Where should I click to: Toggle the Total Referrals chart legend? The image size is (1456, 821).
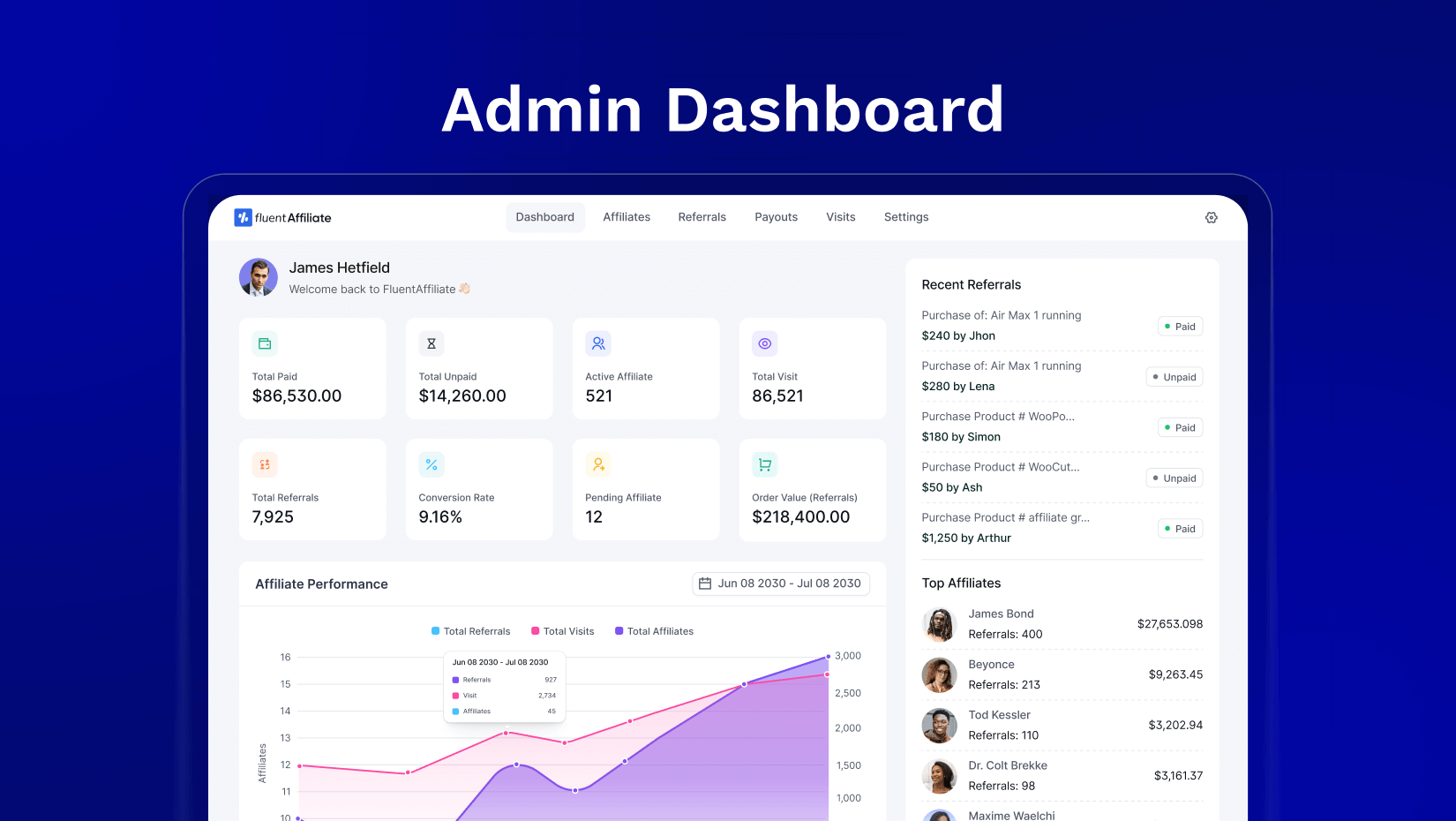pos(470,631)
